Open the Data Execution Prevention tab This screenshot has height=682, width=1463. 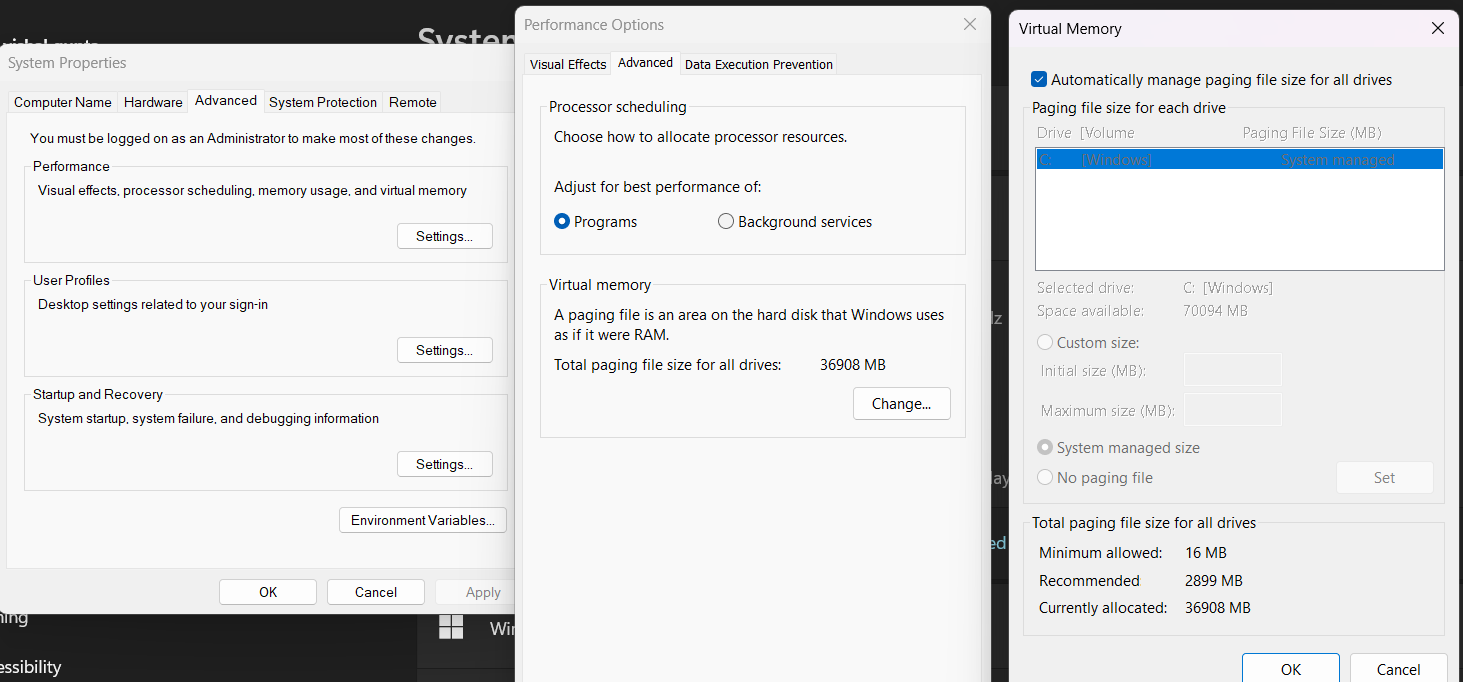click(x=758, y=64)
